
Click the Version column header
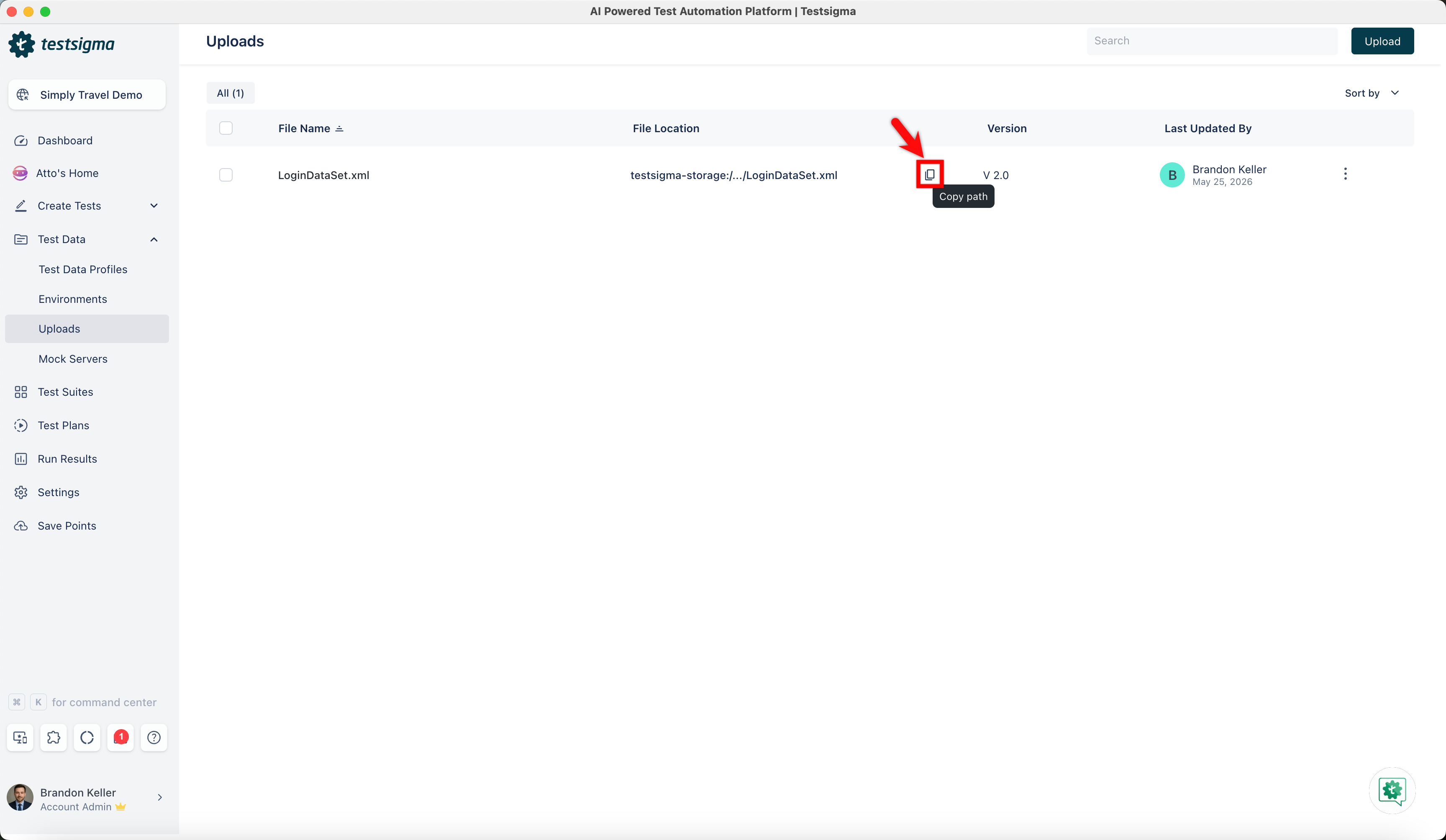1007,128
